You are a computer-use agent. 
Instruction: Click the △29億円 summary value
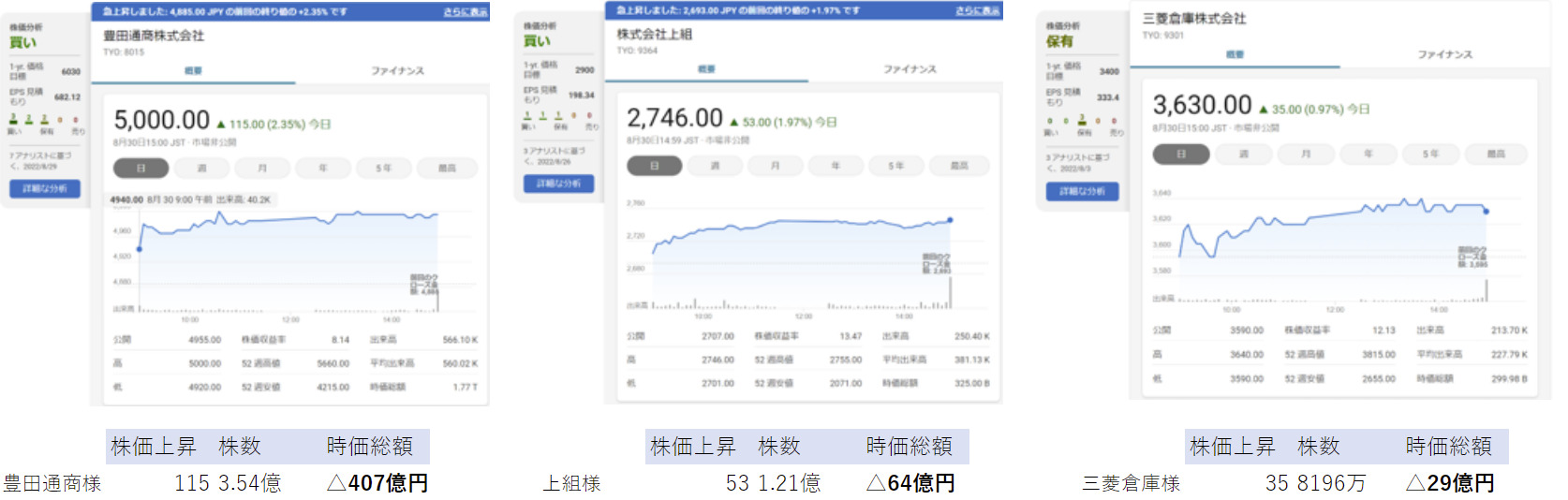click(x=1450, y=483)
